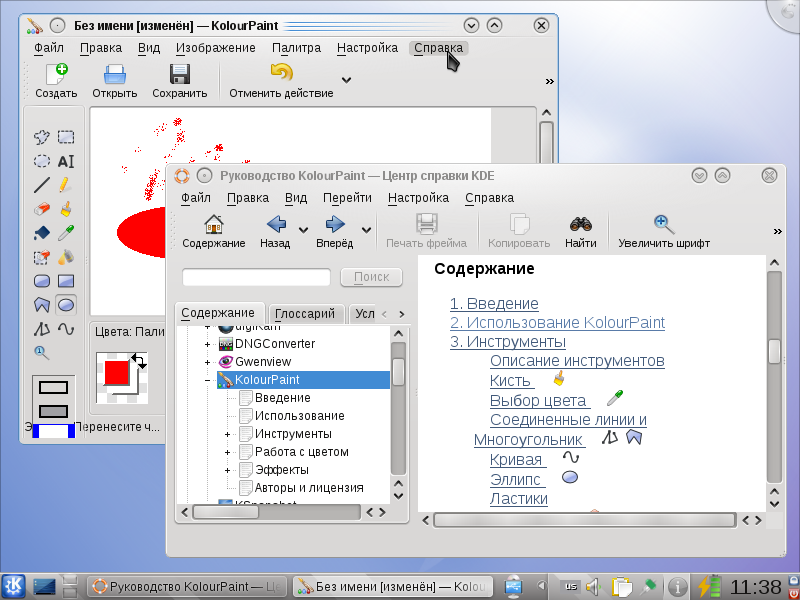The image size is (800, 600).
Task: Activate the Curve tool
Action: click(66, 329)
